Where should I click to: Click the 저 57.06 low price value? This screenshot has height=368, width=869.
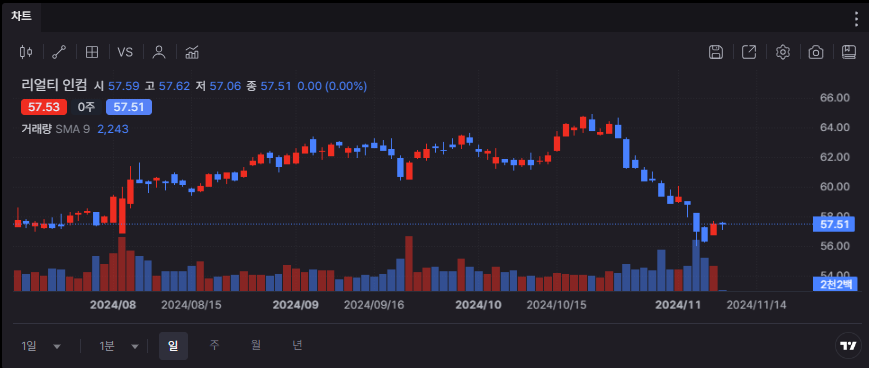[218, 86]
